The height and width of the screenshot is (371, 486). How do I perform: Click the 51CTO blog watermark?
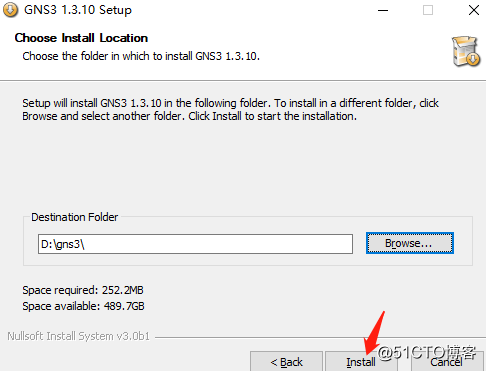pos(427,353)
